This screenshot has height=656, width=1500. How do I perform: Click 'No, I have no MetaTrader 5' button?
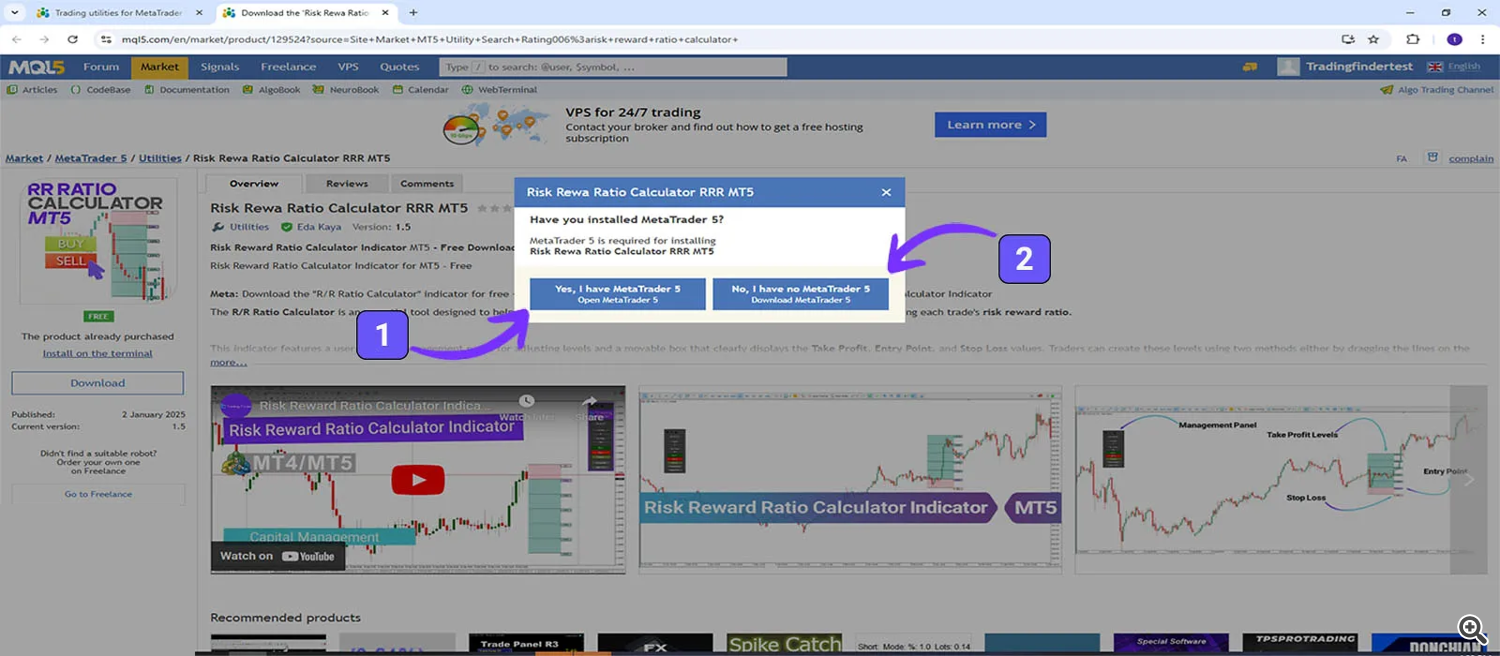point(800,294)
